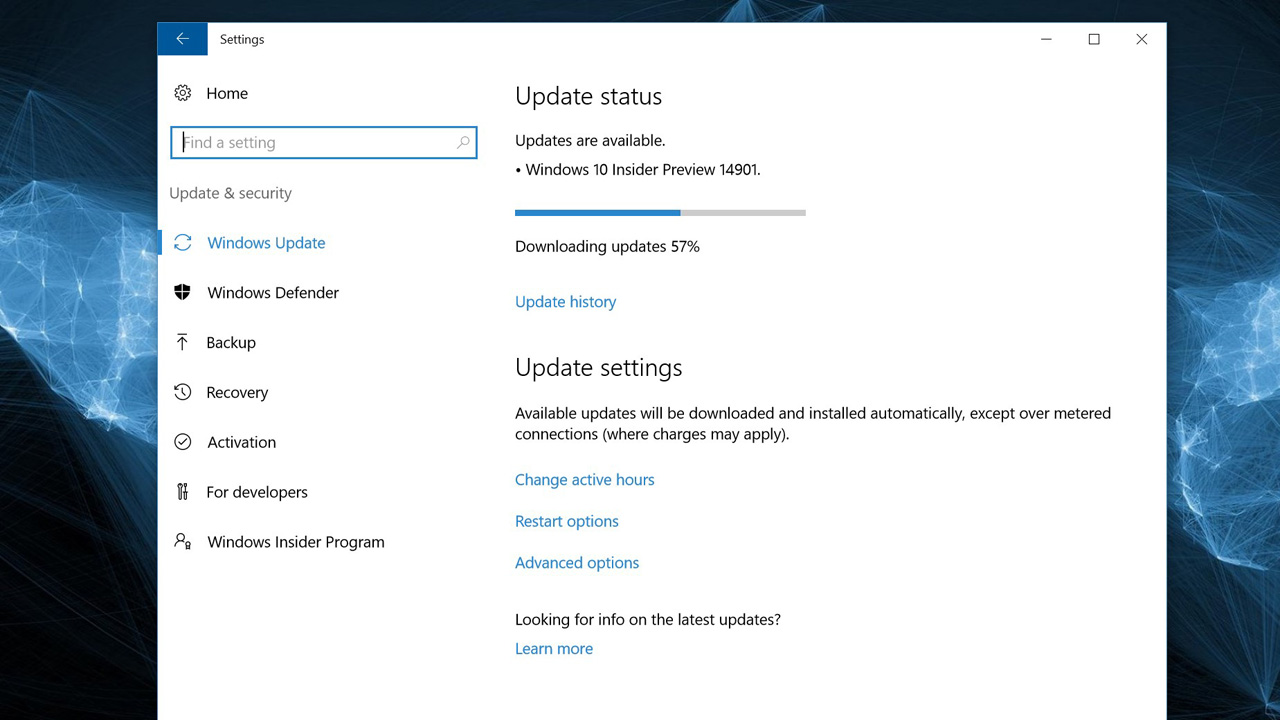Viewport: 1280px width, 720px height.
Task: Select the For developers tools icon
Action: pos(183,492)
